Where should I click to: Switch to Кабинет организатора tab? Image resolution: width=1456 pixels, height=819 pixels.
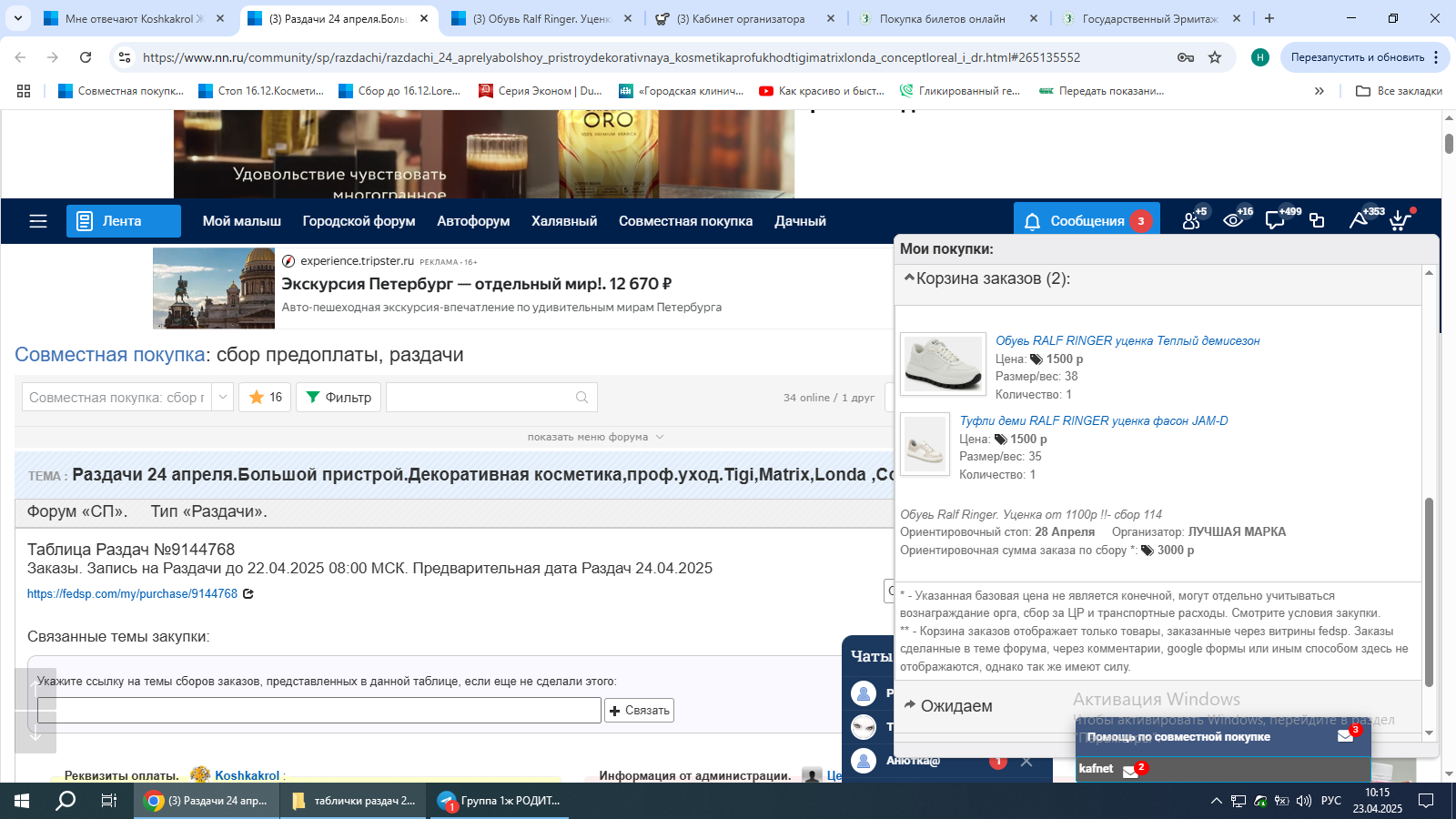744,18
